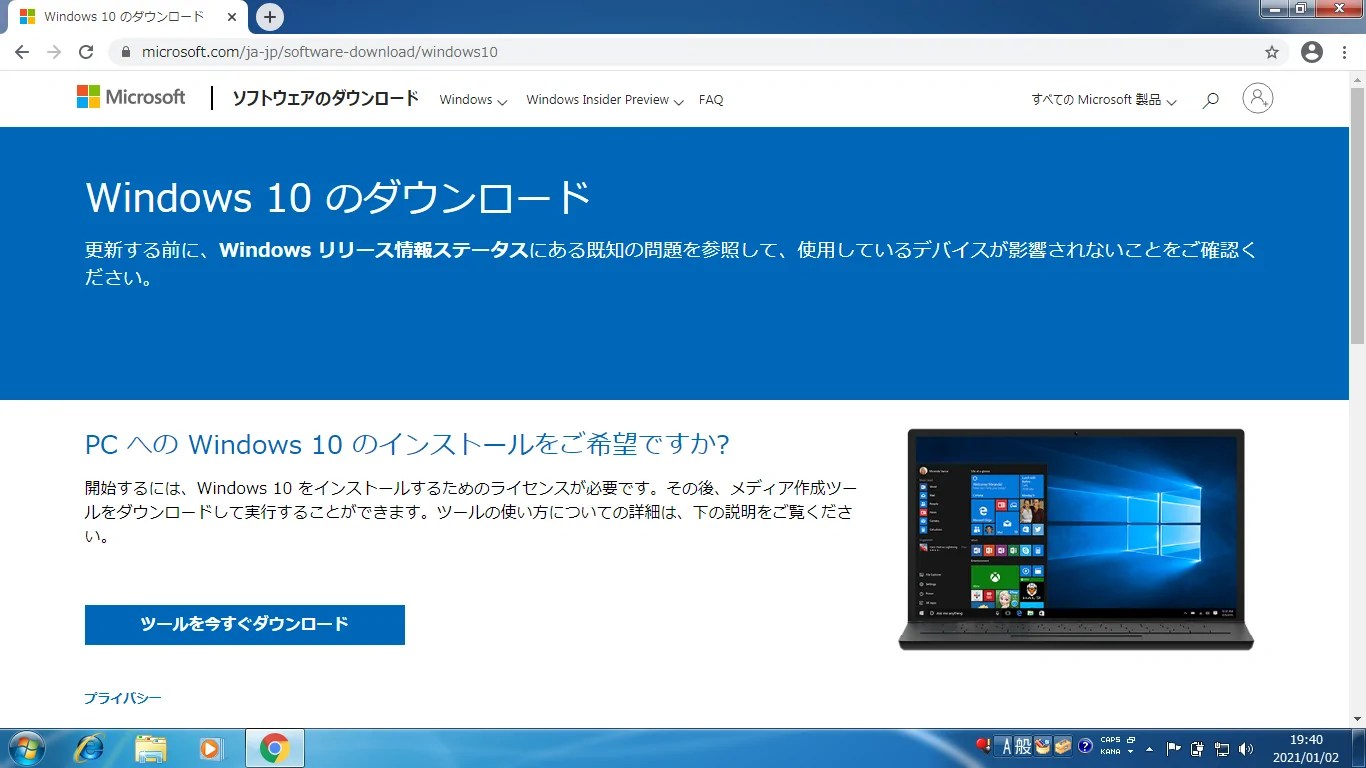Show hidden tray icons arrow

point(1150,749)
